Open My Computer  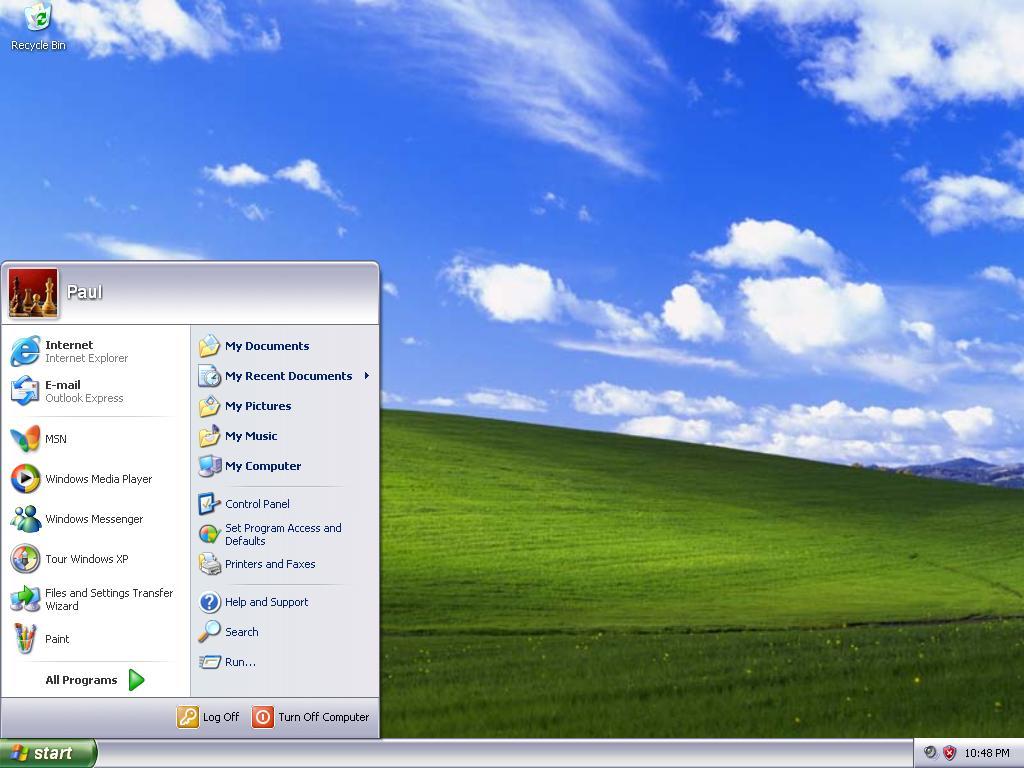262,466
